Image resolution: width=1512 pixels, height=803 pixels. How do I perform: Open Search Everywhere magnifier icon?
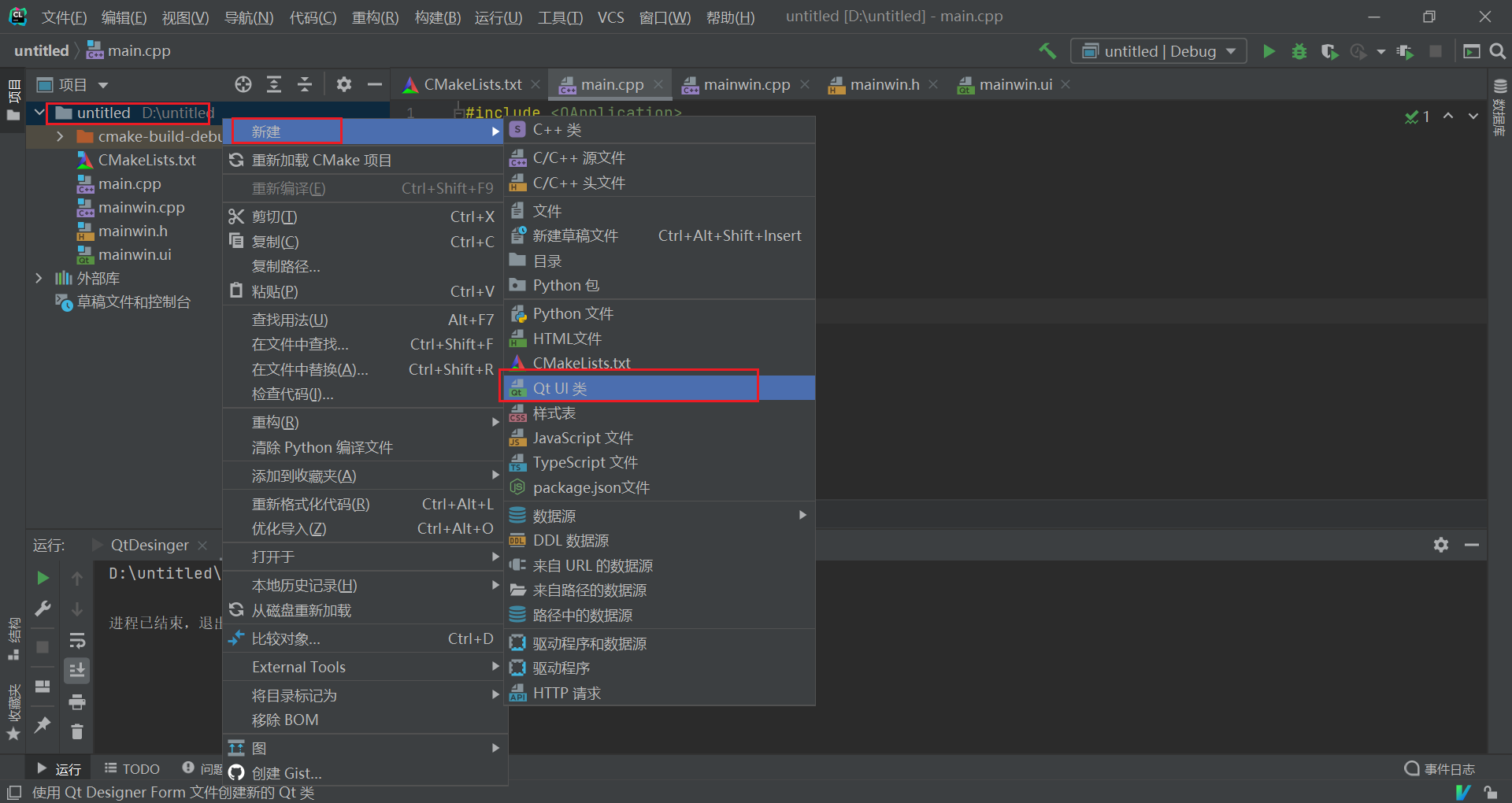click(x=1499, y=51)
